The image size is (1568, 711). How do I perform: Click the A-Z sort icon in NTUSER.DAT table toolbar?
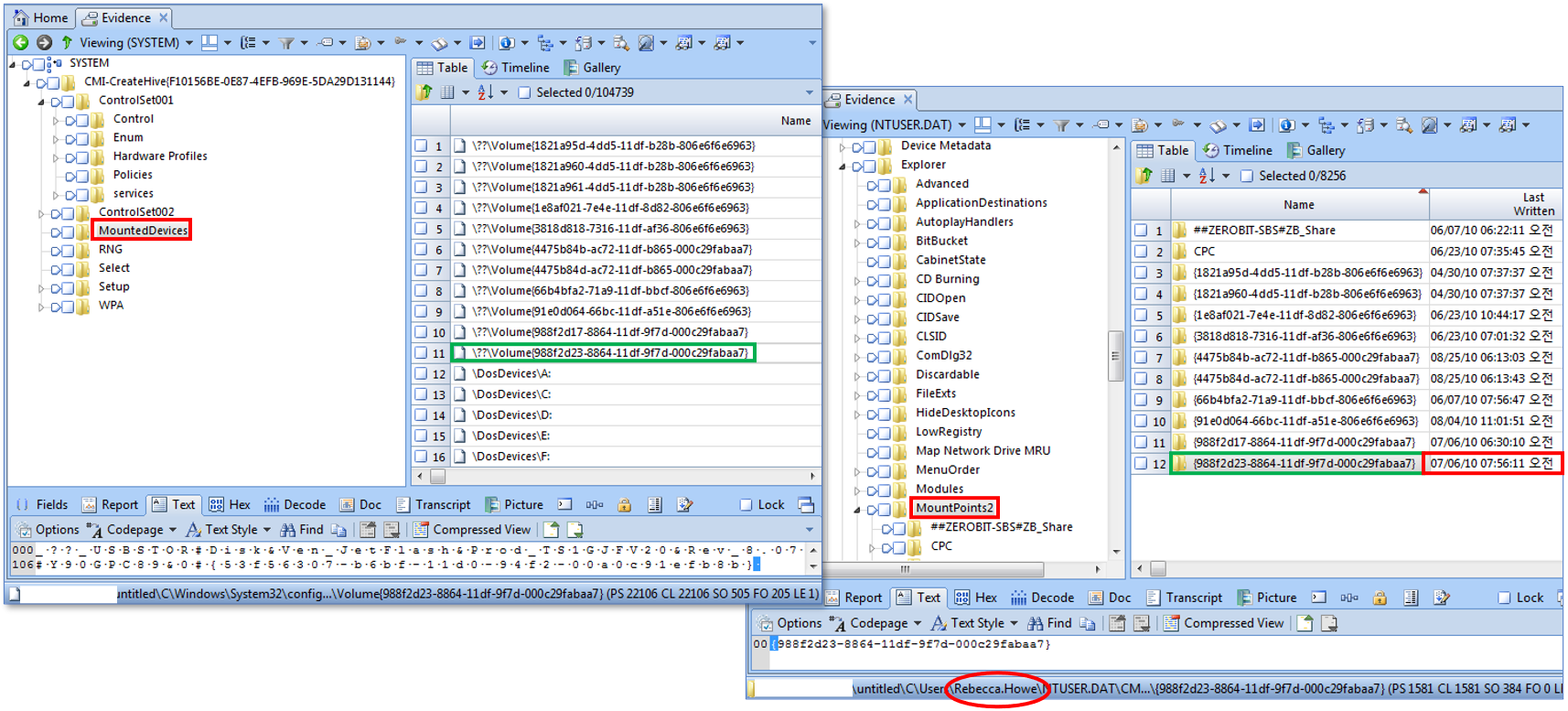pos(1208,175)
